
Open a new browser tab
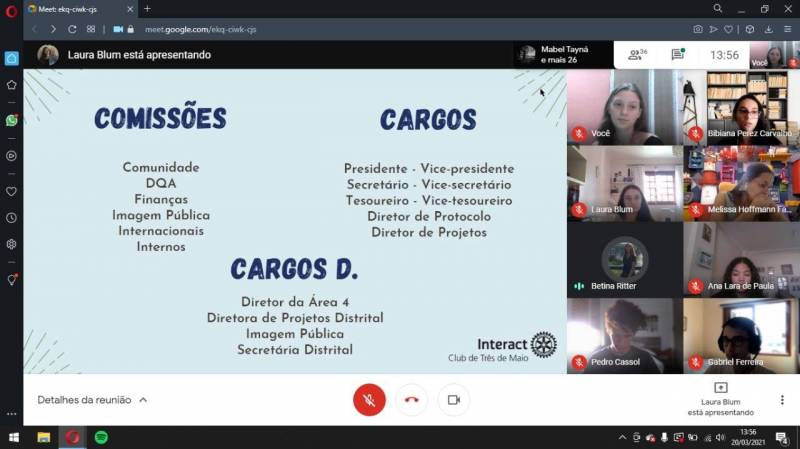point(147,9)
